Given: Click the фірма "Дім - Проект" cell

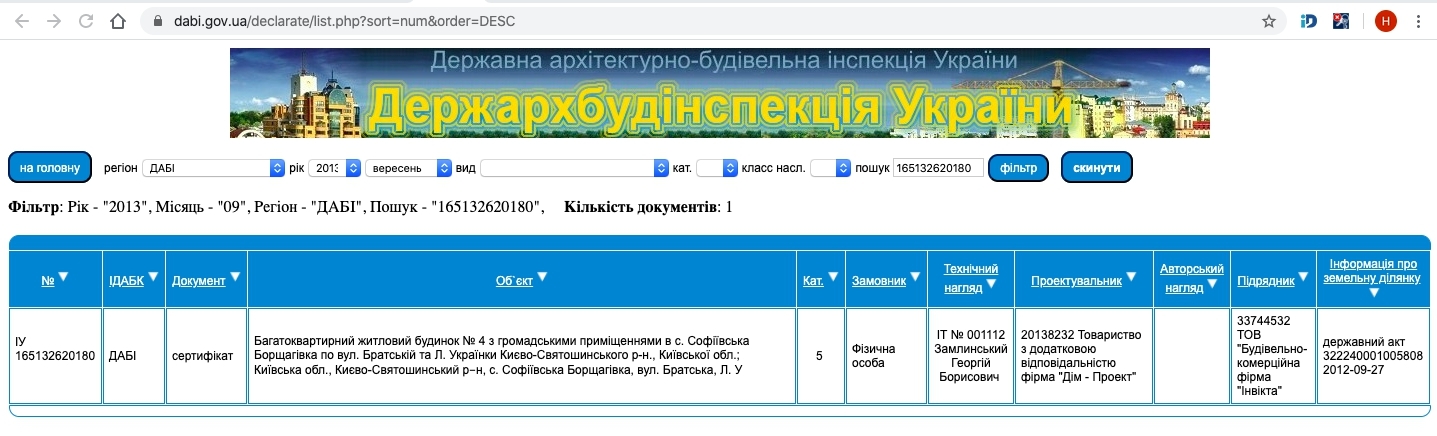Looking at the screenshot, I should [1084, 356].
